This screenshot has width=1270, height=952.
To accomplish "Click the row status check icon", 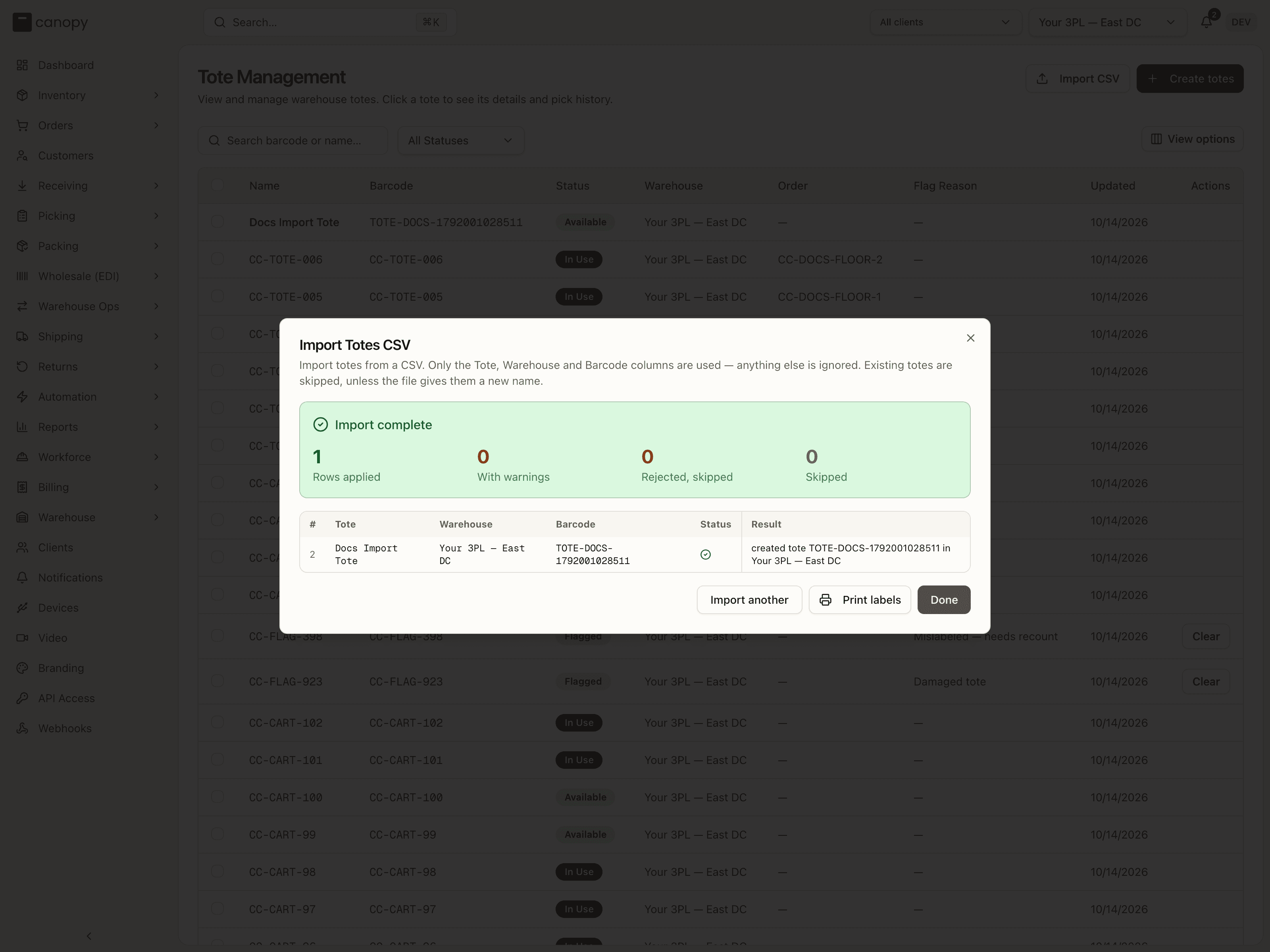I will [706, 554].
